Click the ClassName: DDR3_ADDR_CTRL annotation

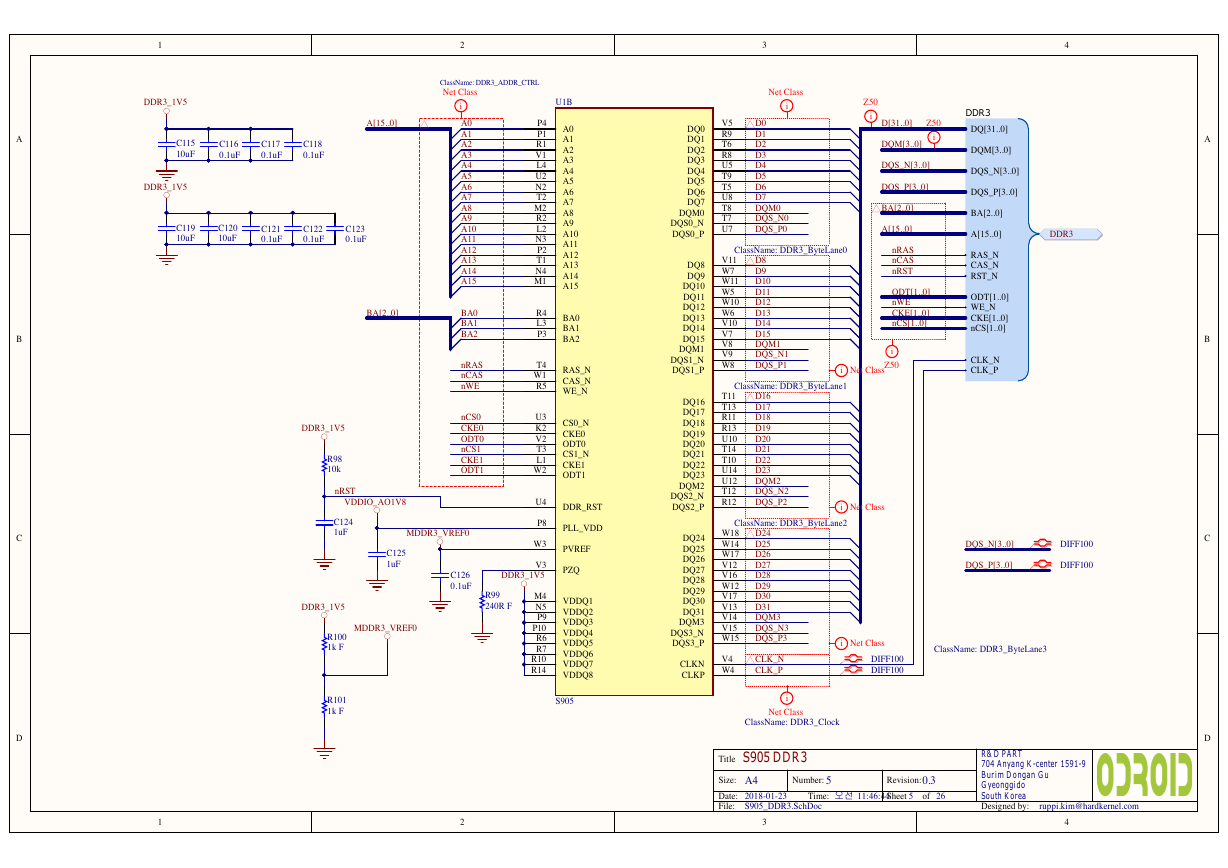490,82
